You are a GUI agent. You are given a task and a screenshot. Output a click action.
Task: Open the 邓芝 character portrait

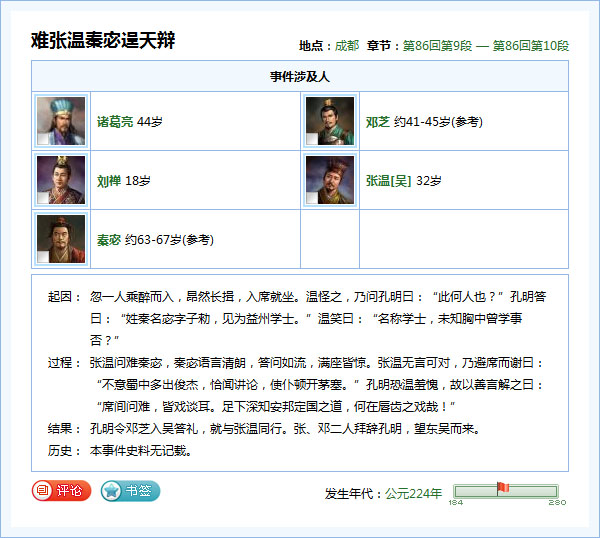(330, 121)
